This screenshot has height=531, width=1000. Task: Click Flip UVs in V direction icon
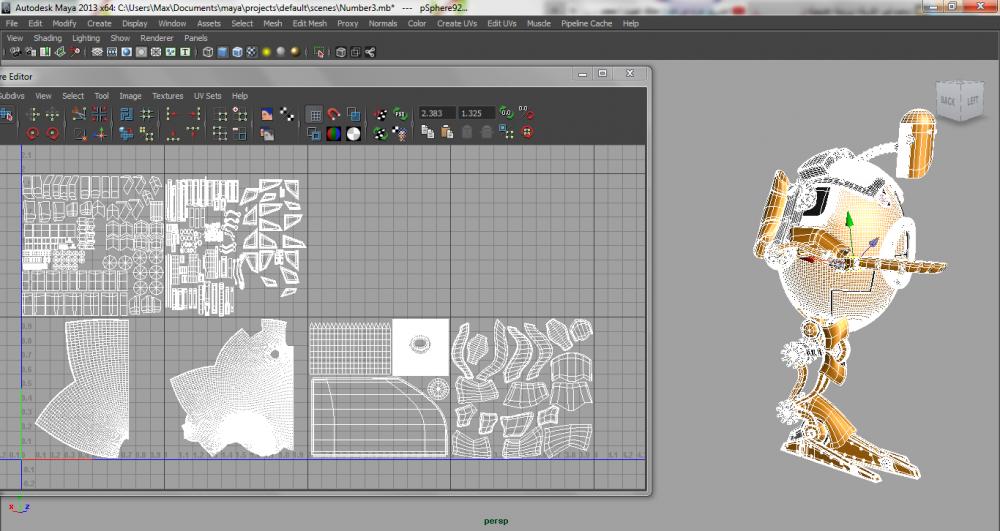(x=52, y=114)
